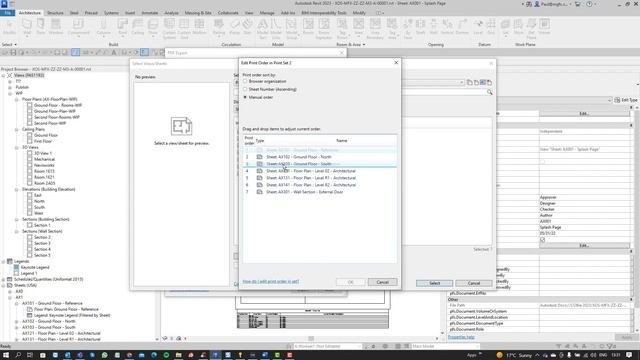Open the Collaborate ribbon tab
Screen dimensions: 640x360
pyautogui.click(x=228, y=13)
